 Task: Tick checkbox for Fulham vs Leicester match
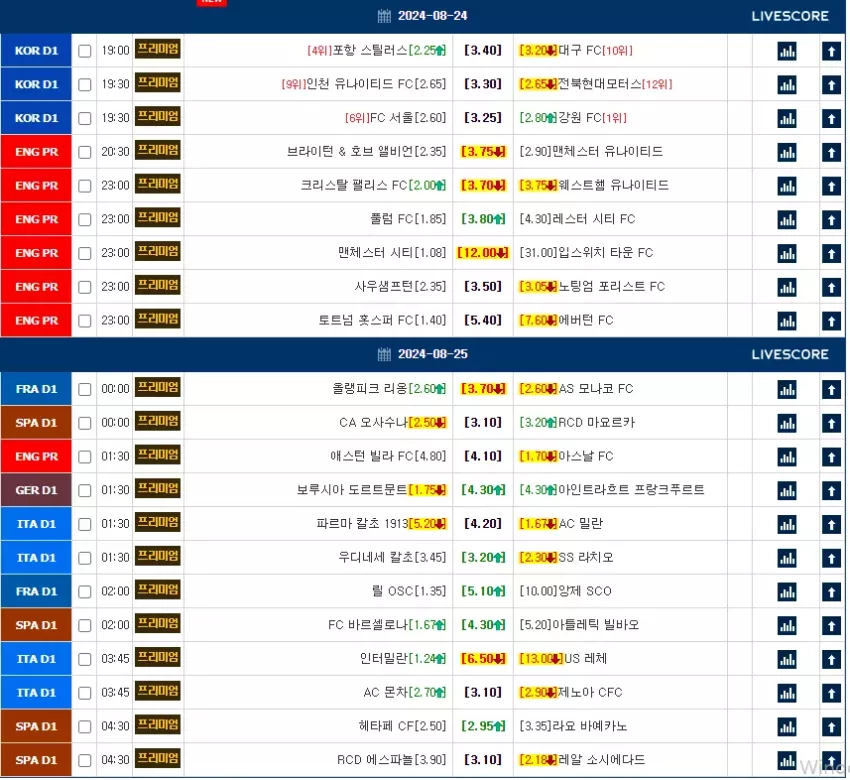[x=85, y=220]
